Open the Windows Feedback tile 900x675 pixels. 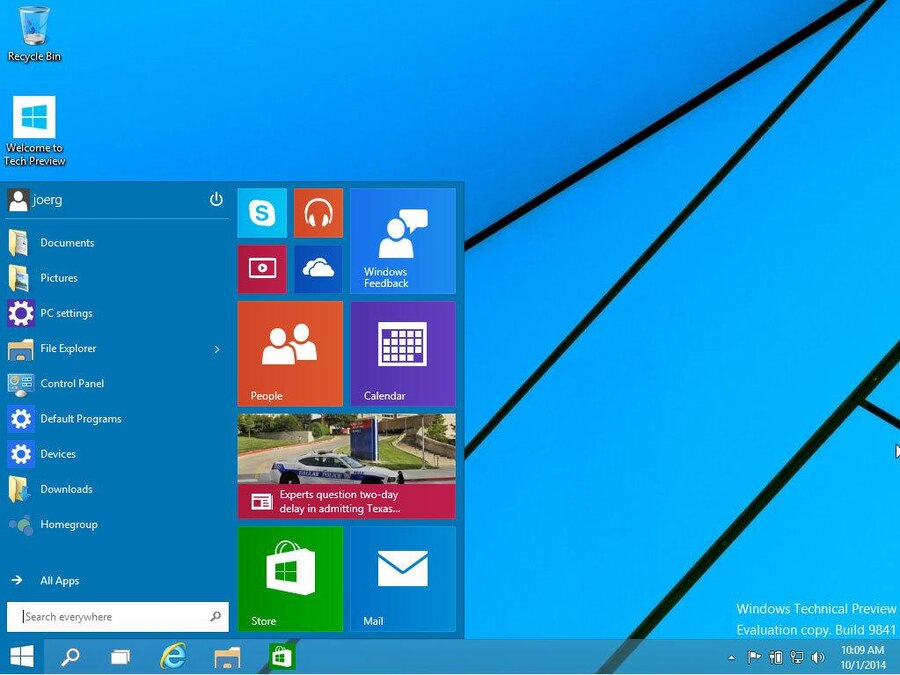click(x=401, y=240)
